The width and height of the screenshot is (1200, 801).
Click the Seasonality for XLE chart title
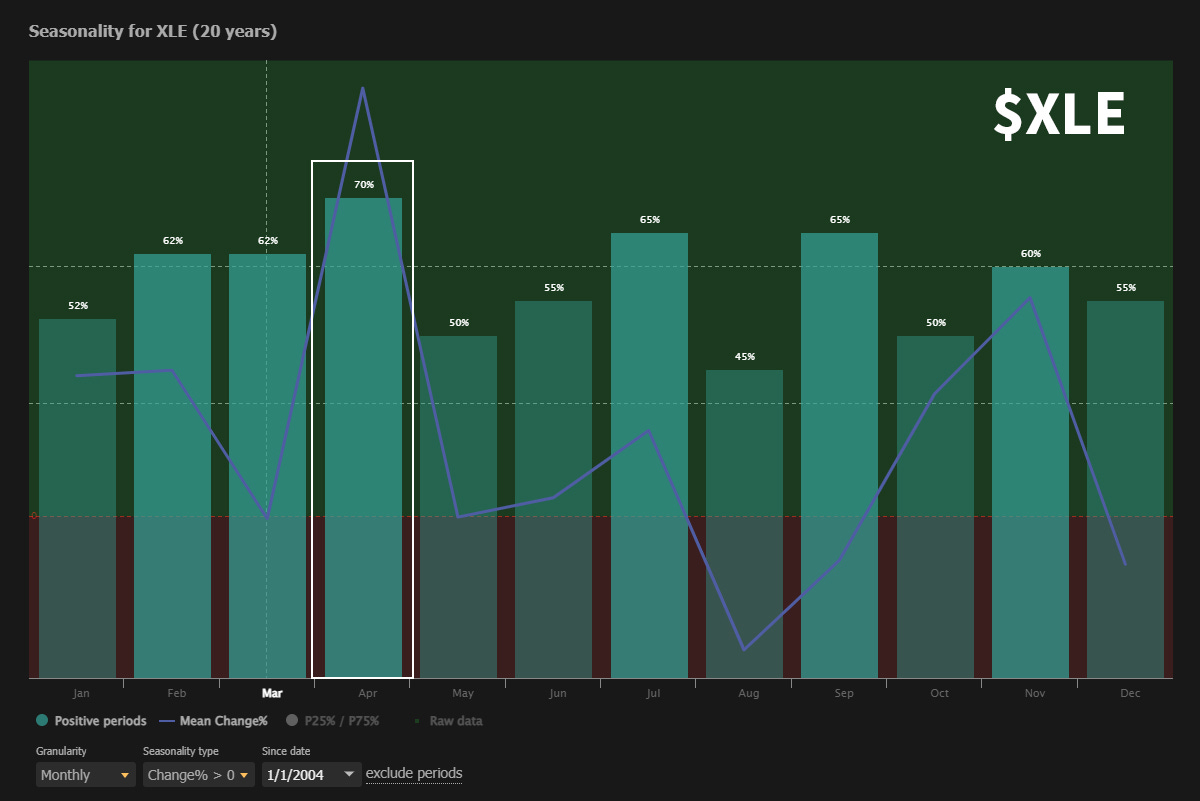click(x=153, y=31)
